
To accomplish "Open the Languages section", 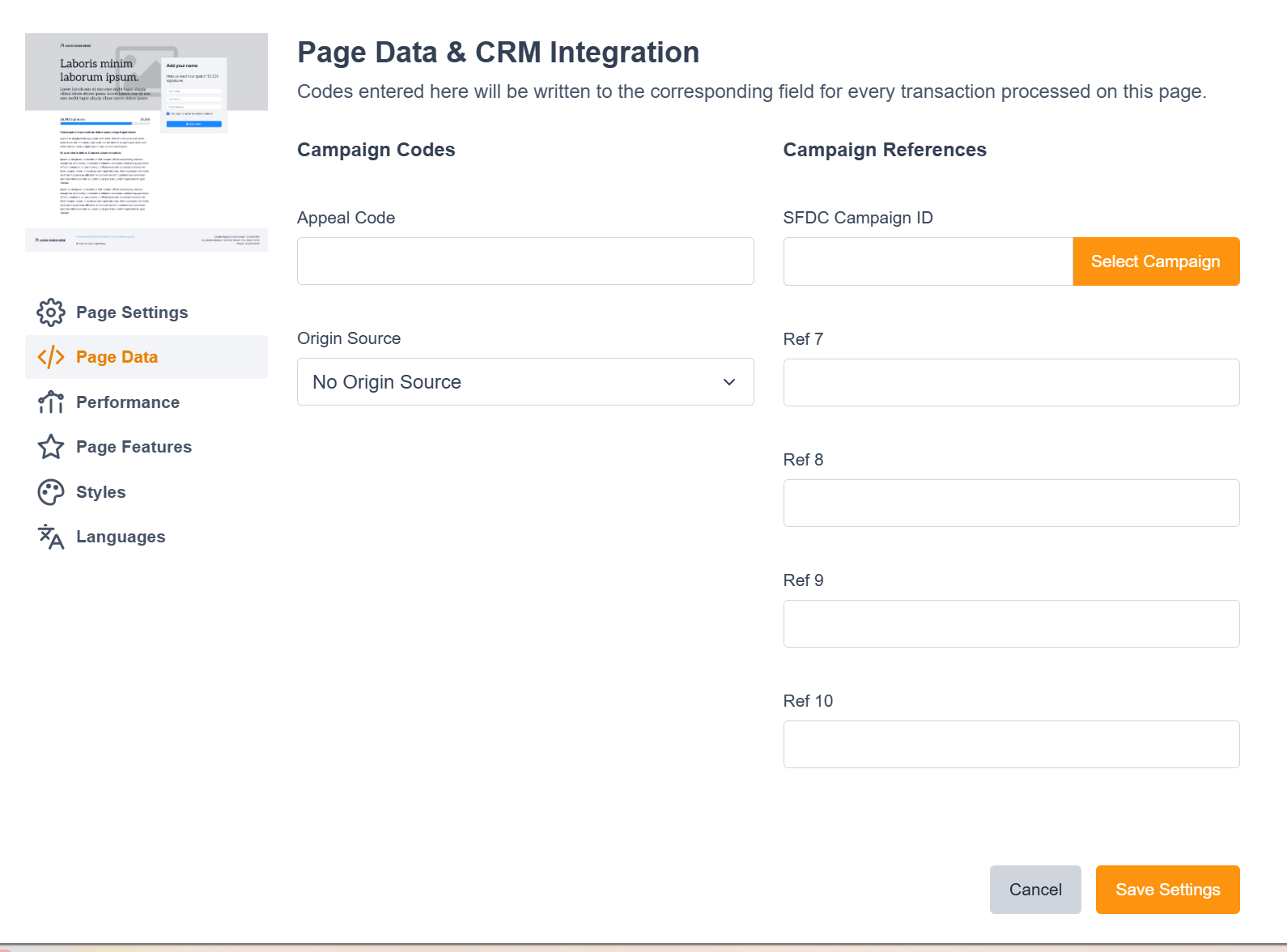I will [x=147, y=537].
